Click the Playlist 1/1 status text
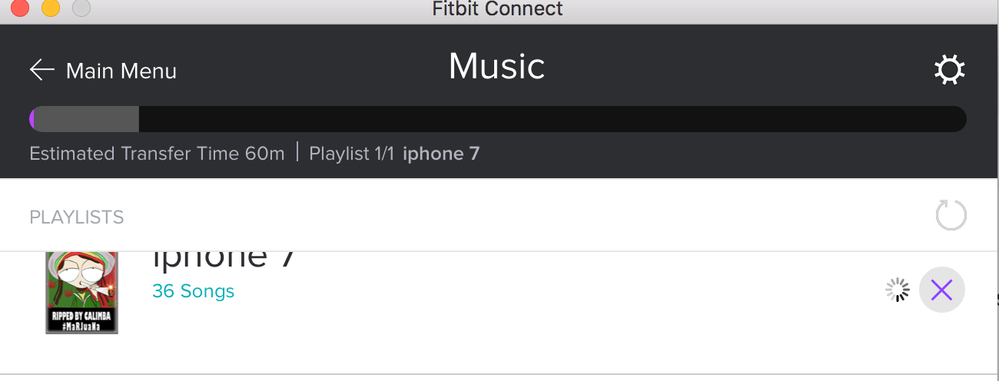999x381 pixels. coord(352,154)
